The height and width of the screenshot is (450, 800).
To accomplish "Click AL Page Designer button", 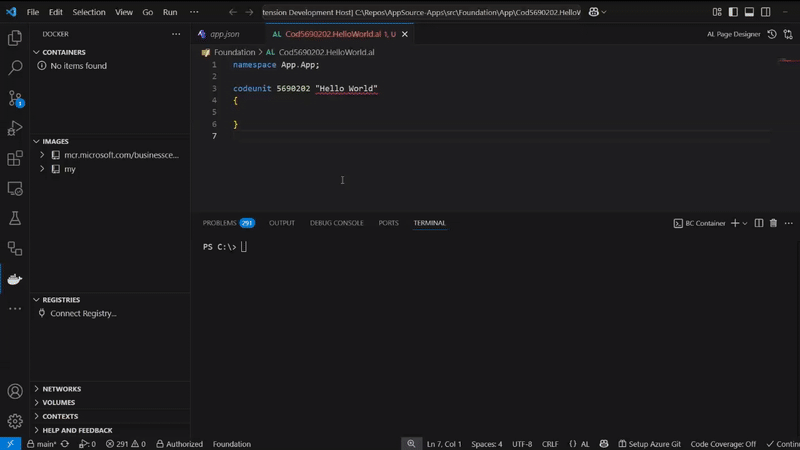I will pos(733,34).
